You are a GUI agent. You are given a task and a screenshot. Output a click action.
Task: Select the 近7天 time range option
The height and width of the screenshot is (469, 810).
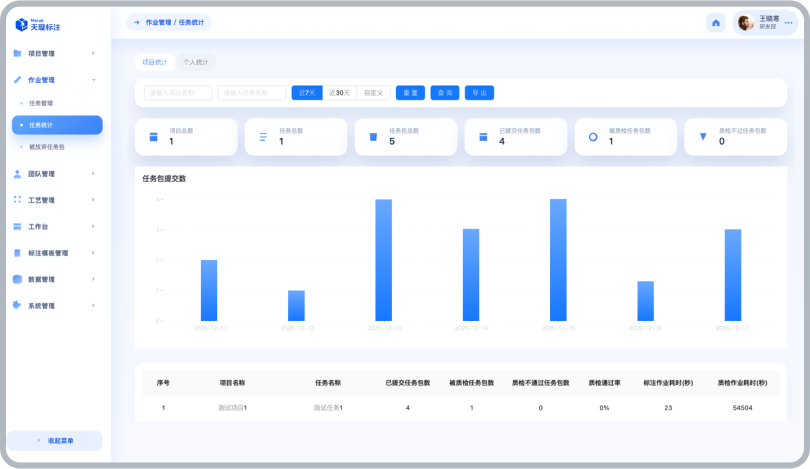pos(304,93)
